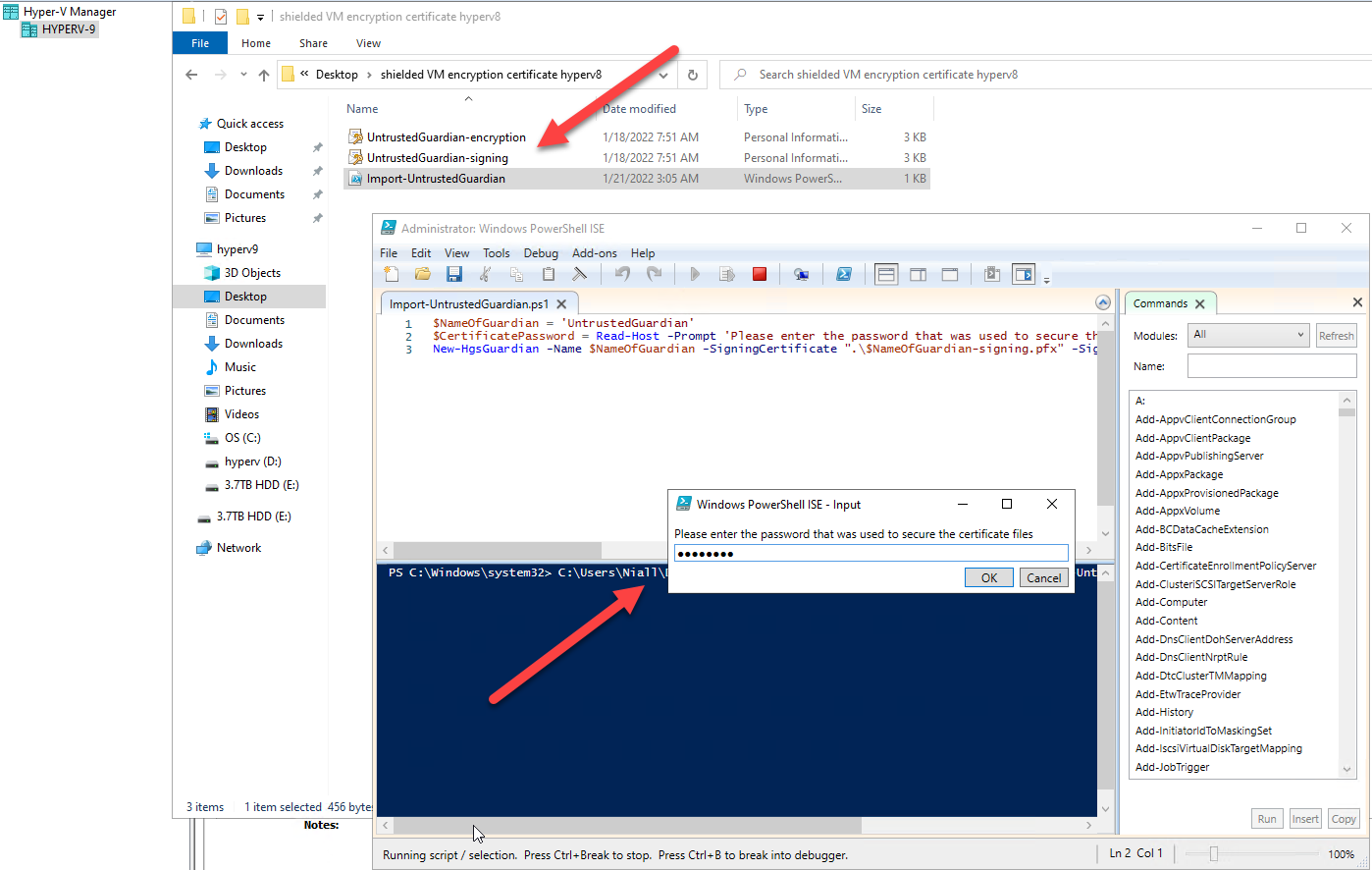Open the Help menu in PowerShell ISE
The image size is (1372, 870).
point(643,253)
